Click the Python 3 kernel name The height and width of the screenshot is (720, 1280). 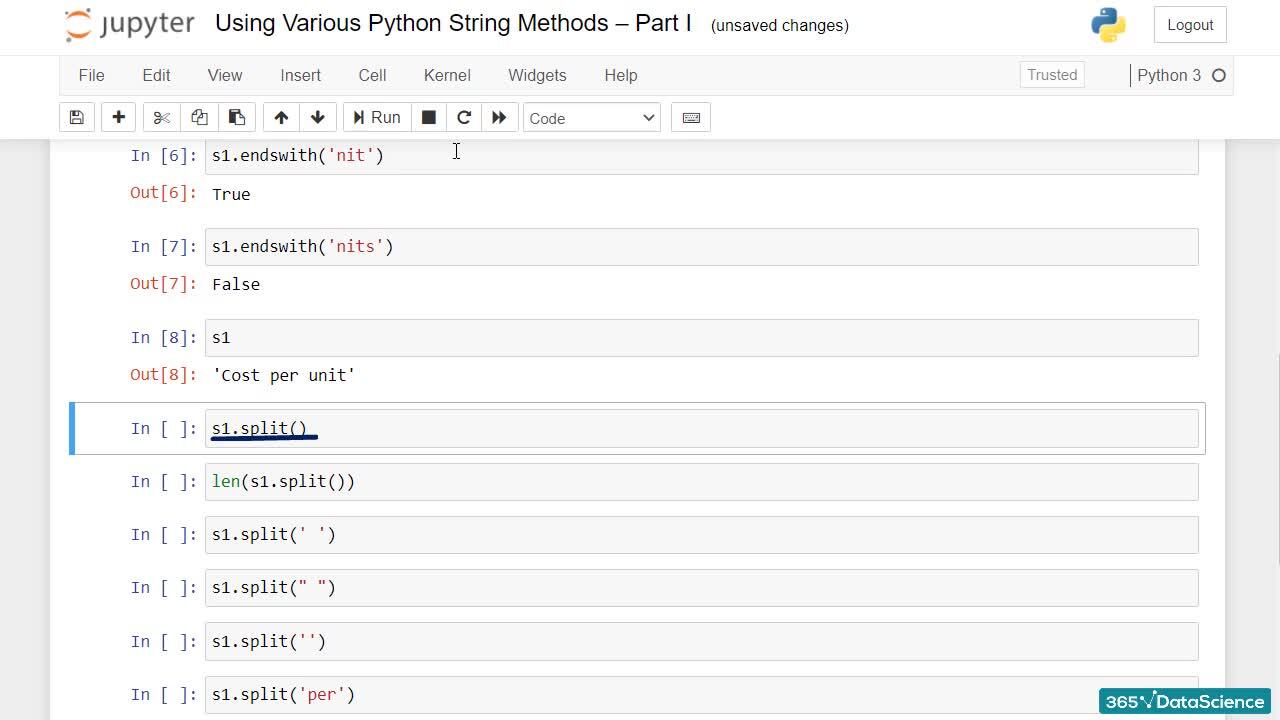[1169, 75]
